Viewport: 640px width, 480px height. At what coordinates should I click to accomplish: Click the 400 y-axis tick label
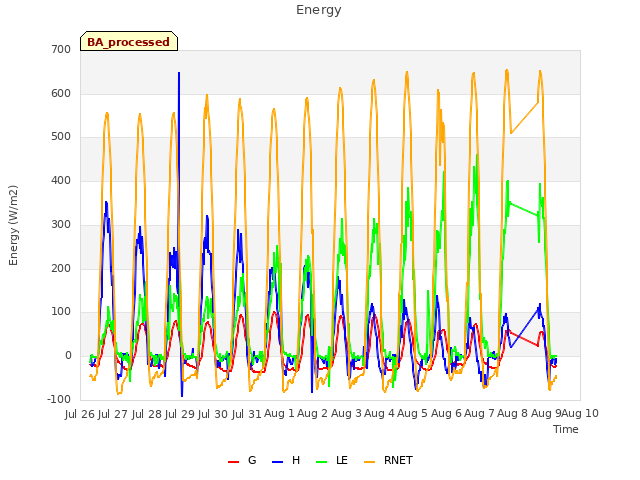pyautogui.click(x=61, y=180)
